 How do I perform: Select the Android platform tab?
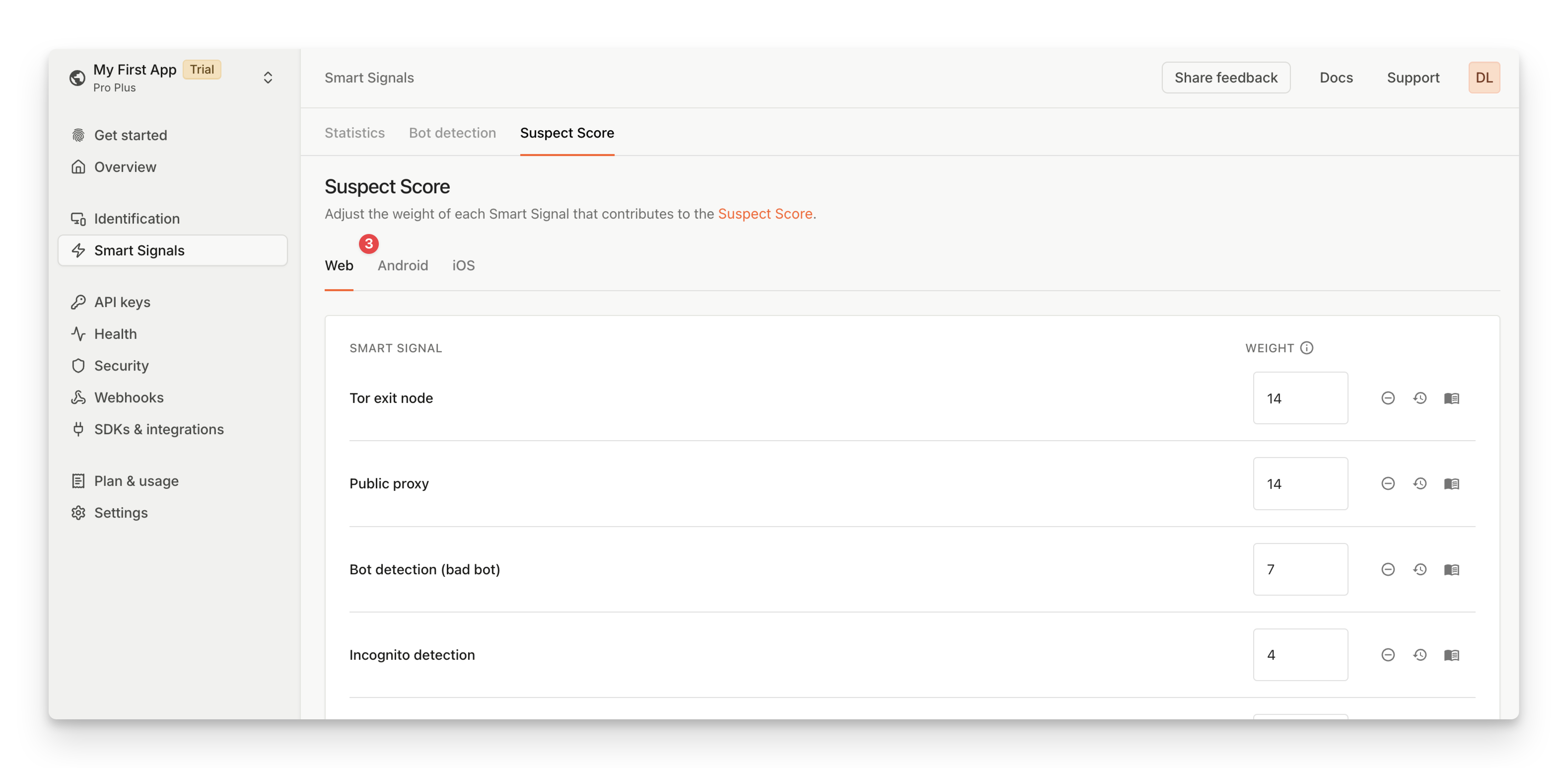point(402,266)
